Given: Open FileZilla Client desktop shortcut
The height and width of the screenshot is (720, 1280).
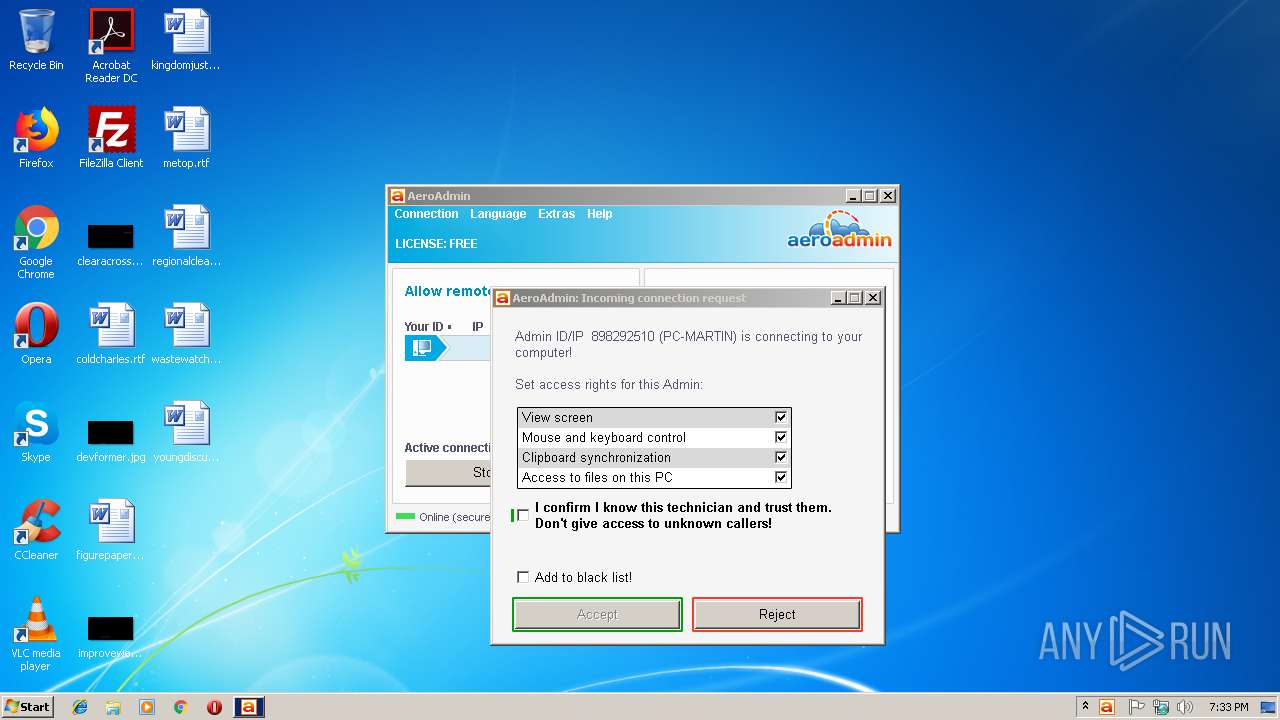Looking at the screenshot, I should click(111, 138).
